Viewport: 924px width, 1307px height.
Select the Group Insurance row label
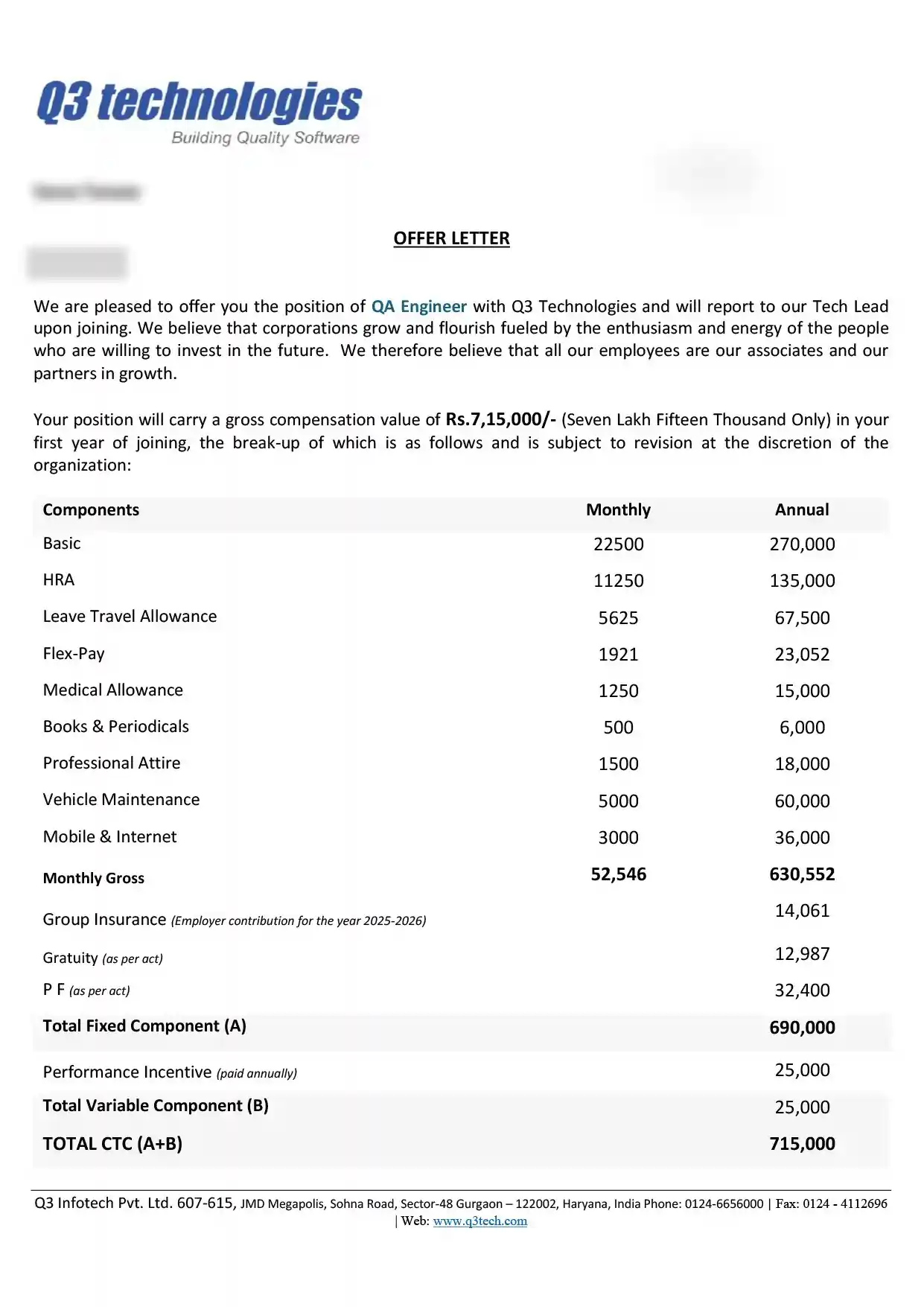tap(104, 919)
